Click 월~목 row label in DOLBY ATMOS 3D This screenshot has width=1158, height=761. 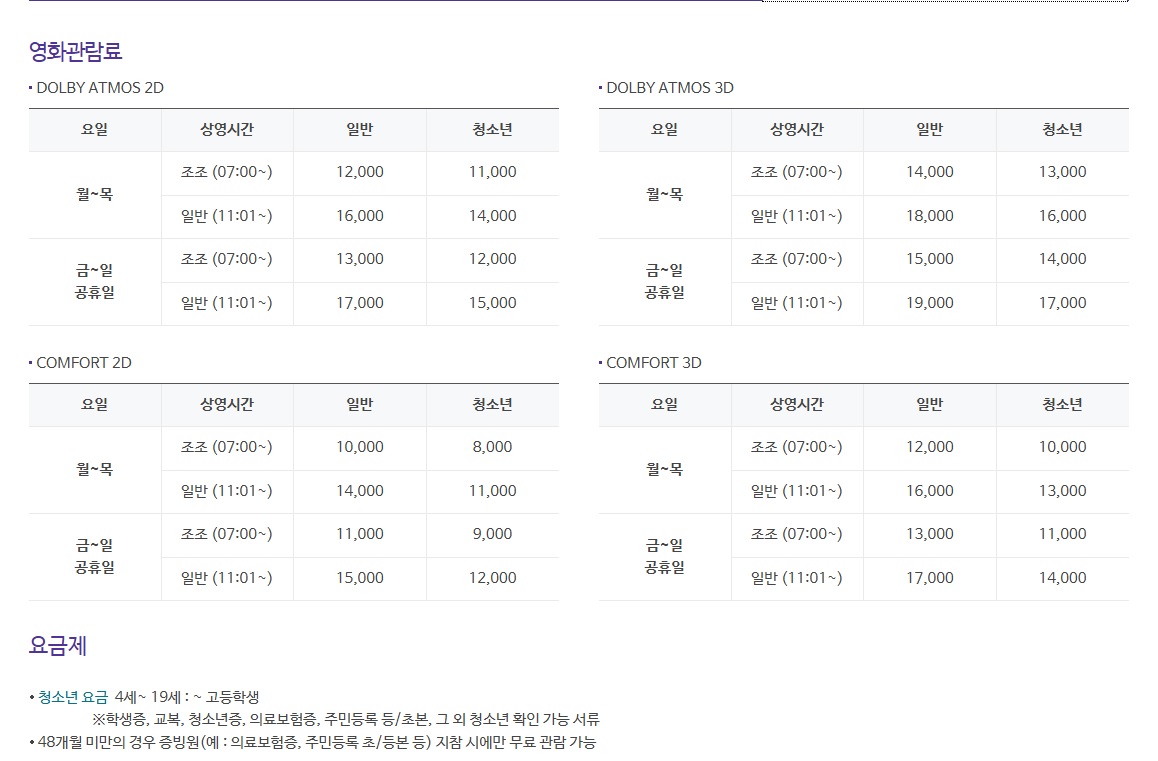pos(665,194)
